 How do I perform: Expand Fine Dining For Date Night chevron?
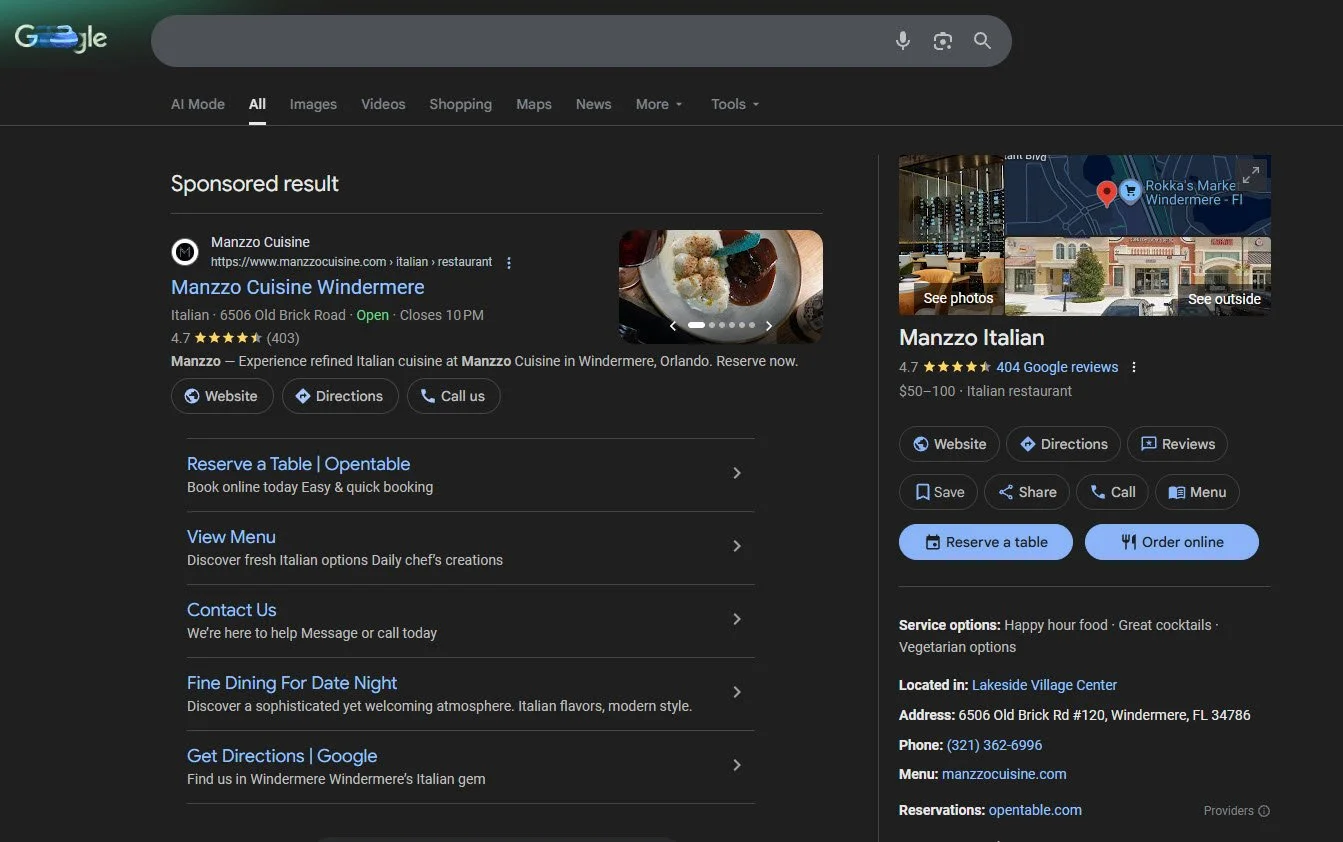tap(737, 692)
